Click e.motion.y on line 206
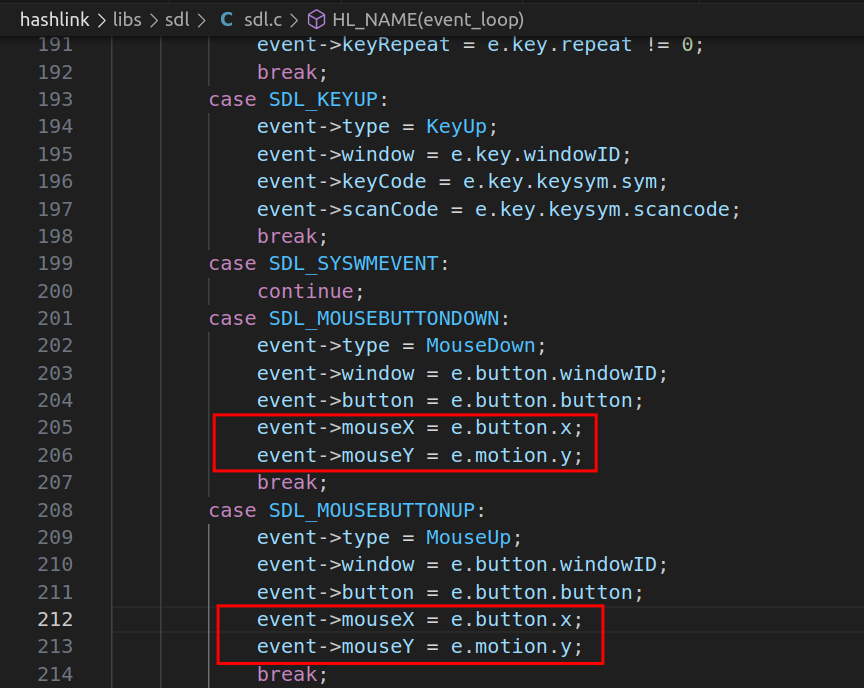The image size is (864, 688). (x=511, y=456)
